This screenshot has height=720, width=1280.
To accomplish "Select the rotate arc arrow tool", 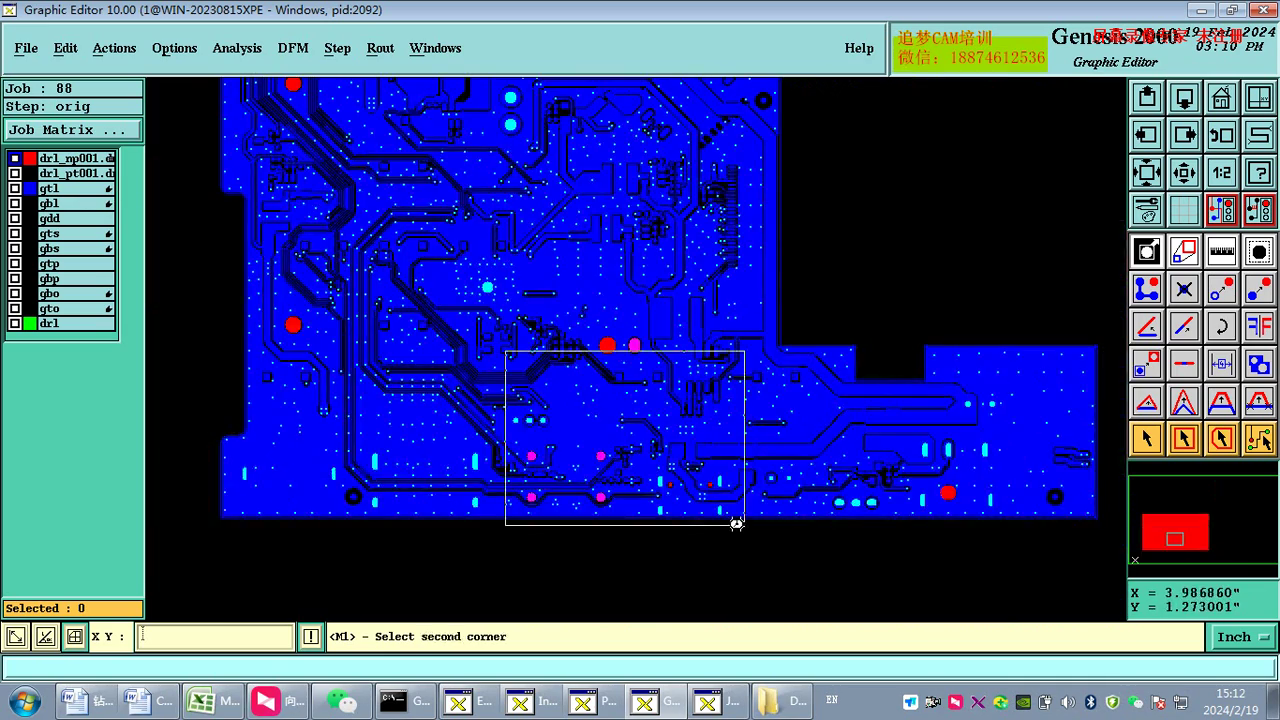I will point(1221,326).
